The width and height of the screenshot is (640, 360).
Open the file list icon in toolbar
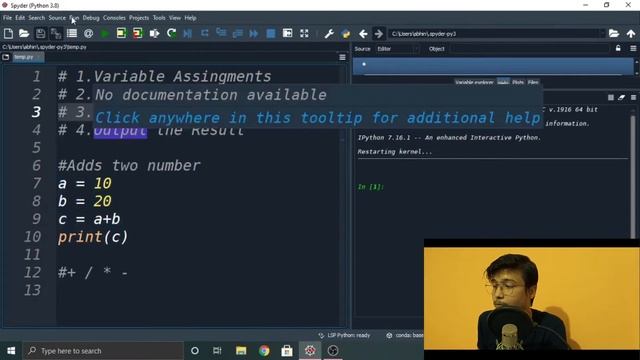point(72,33)
